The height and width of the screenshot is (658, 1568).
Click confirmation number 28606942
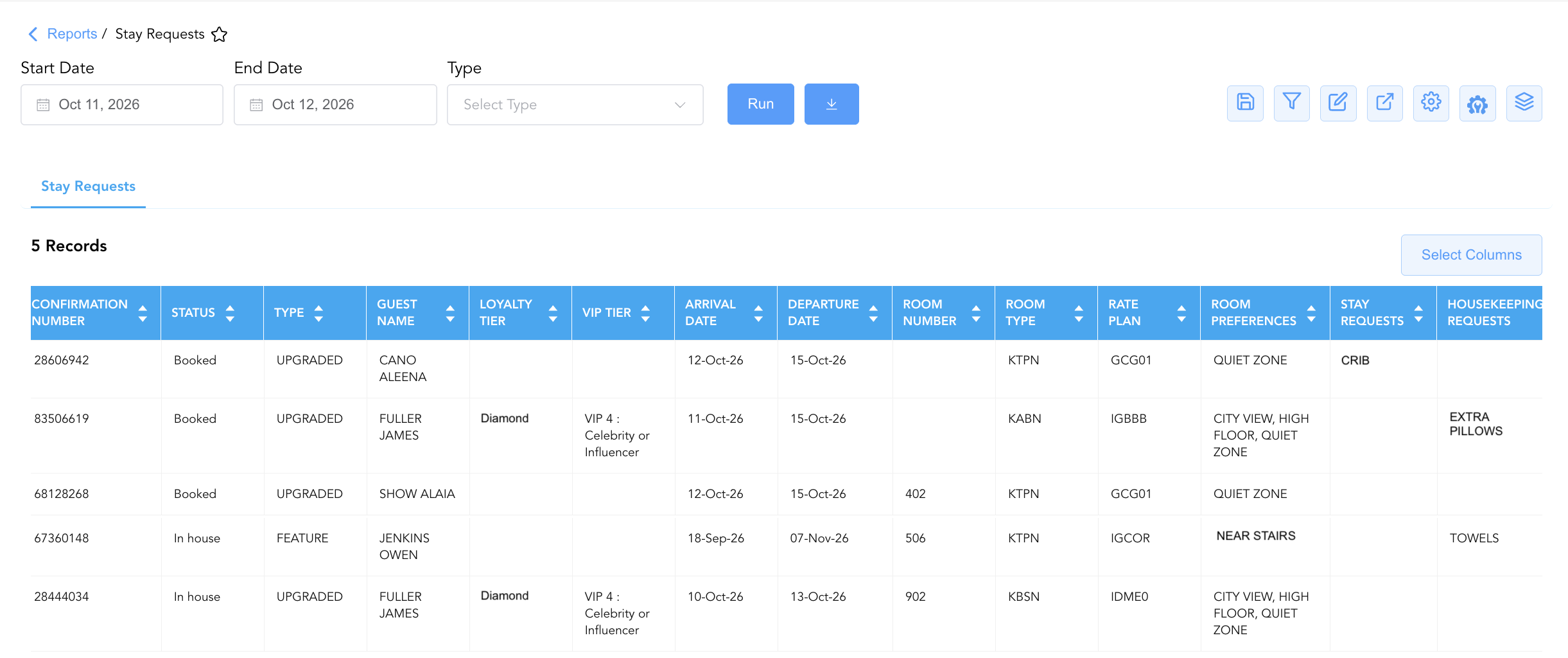(62, 360)
